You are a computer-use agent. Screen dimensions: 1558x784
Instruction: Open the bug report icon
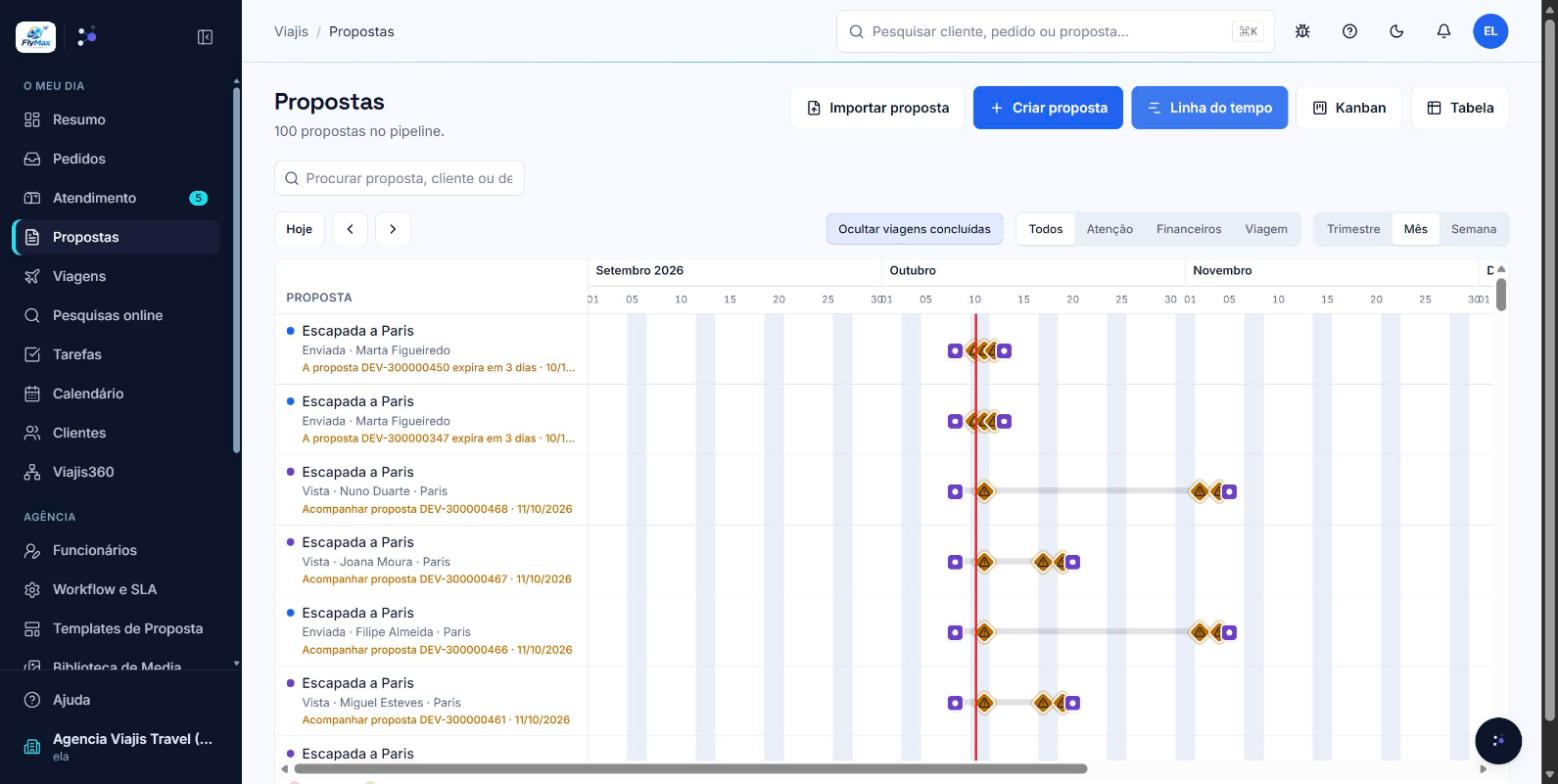click(x=1302, y=31)
